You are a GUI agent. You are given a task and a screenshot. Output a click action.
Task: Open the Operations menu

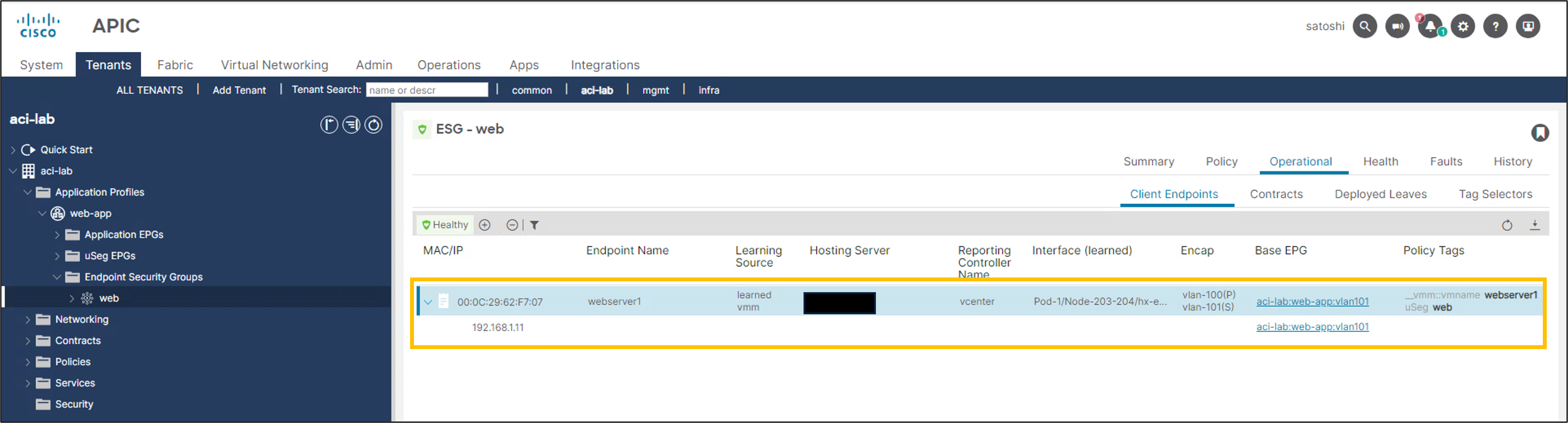coord(449,65)
